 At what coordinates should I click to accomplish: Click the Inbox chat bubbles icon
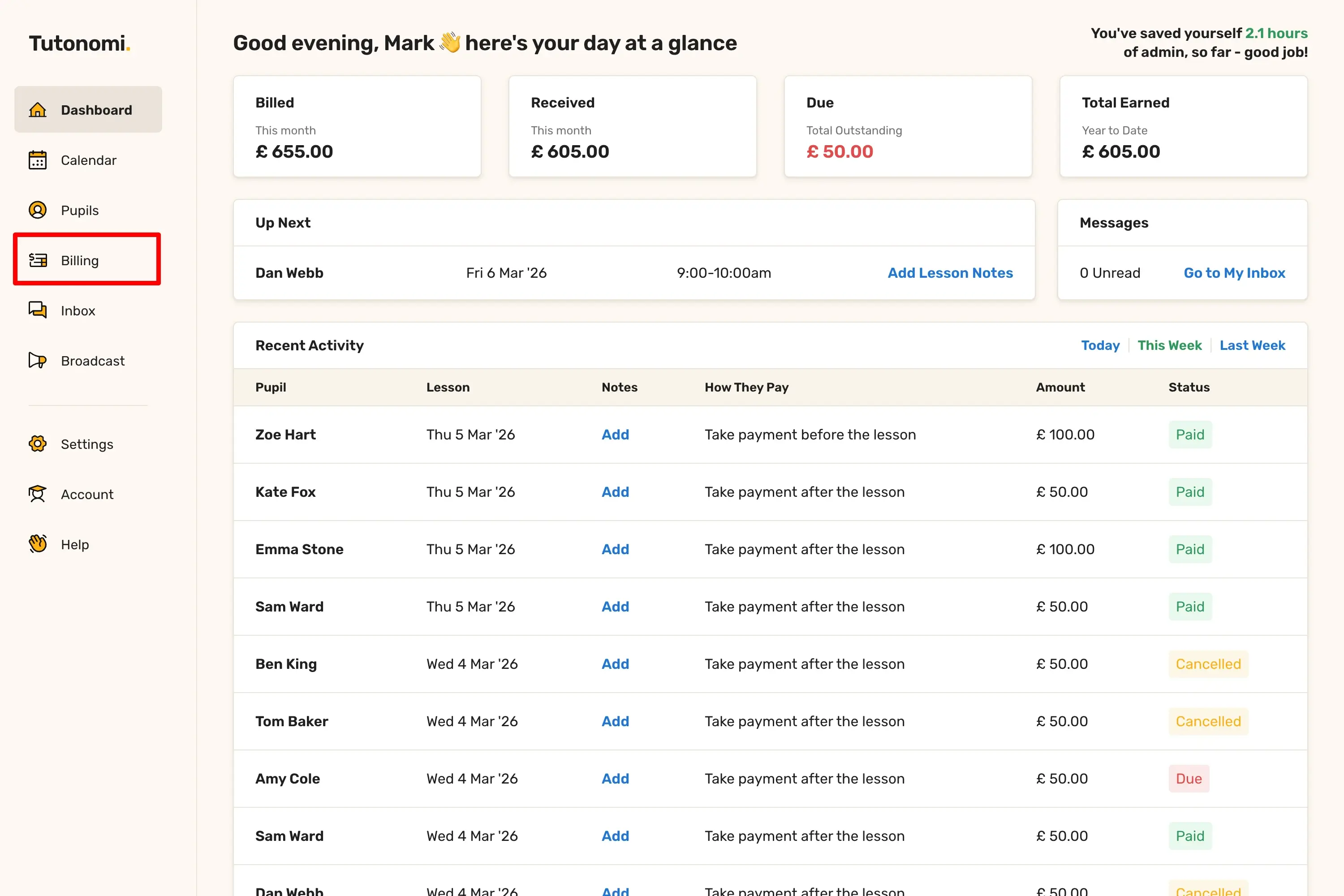(x=38, y=310)
